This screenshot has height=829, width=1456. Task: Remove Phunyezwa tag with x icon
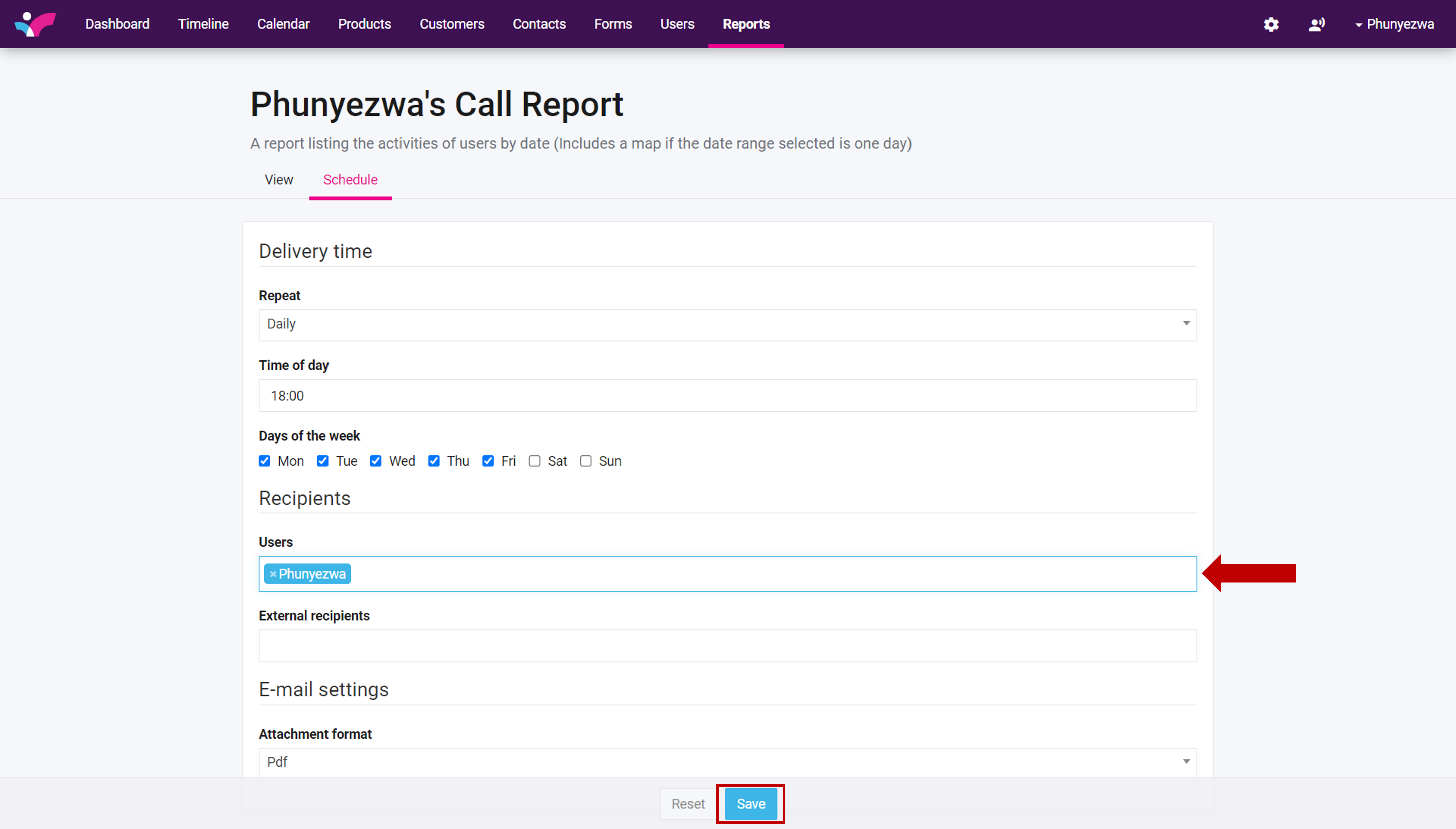coord(273,574)
